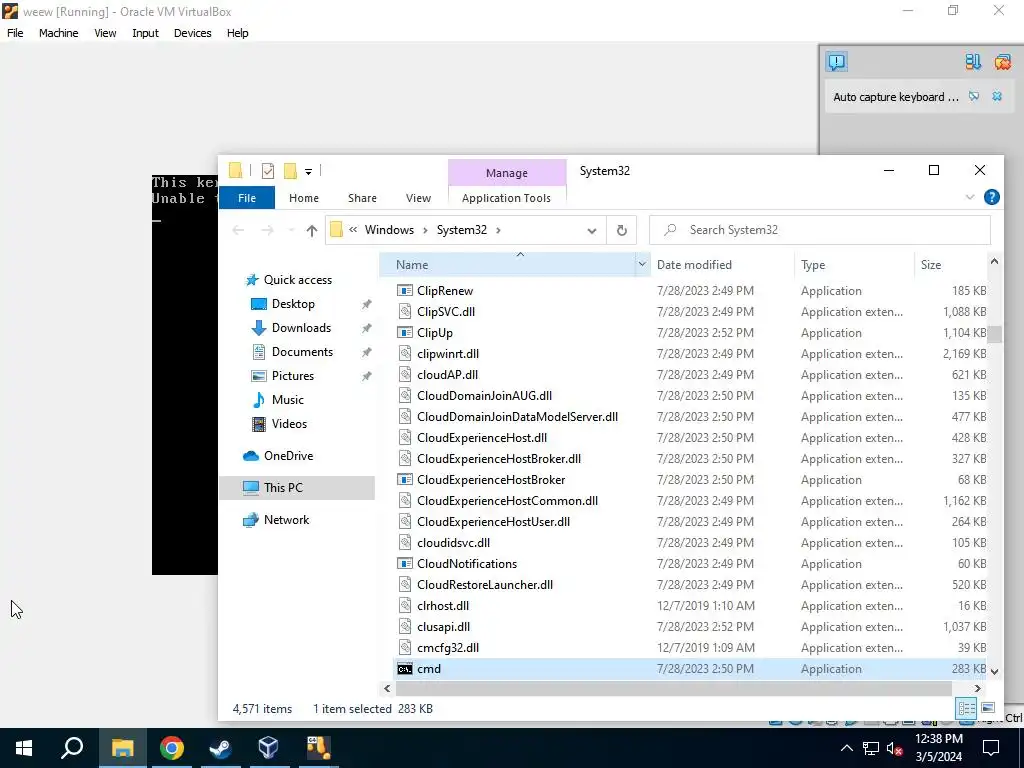Open the Application Tools ribbon tab
Viewport: 1024px width, 768px height.
point(506,198)
